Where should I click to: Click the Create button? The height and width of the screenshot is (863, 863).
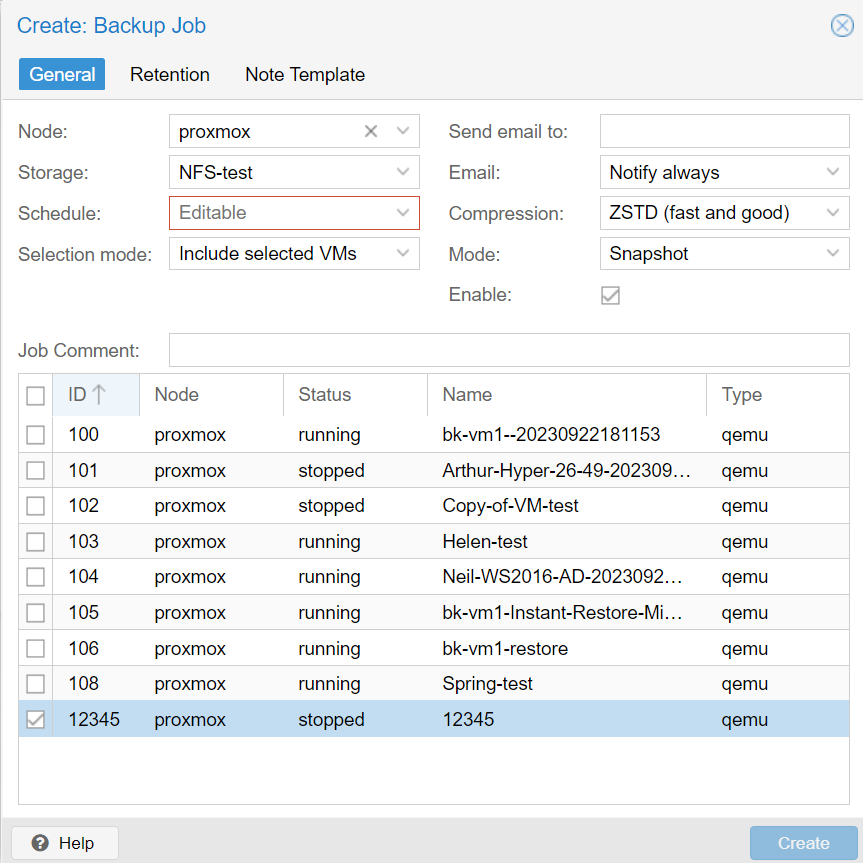(803, 843)
